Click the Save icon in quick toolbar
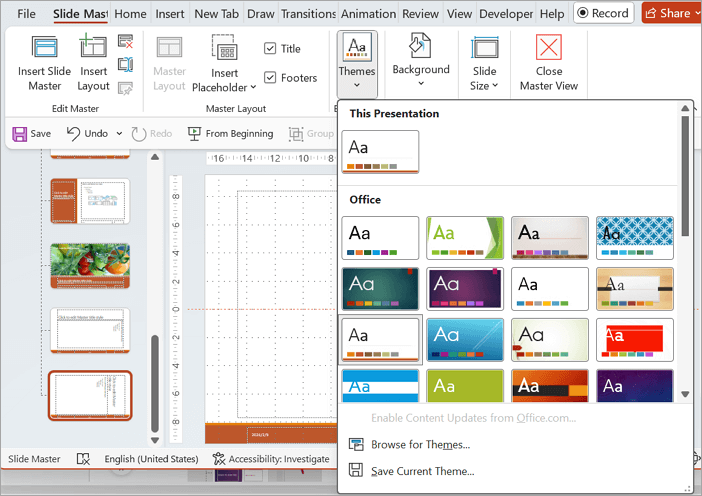Viewport: 702px width, 496px height. point(20,133)
